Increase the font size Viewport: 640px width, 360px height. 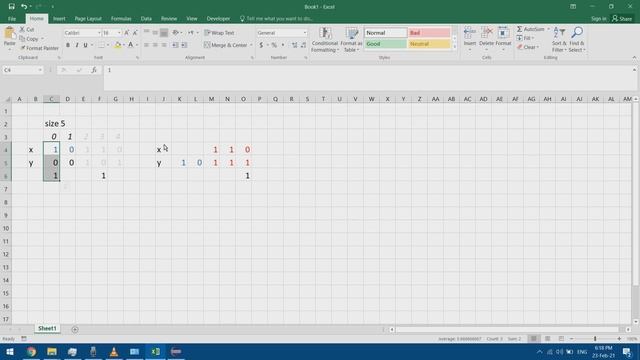coord(127,33)
